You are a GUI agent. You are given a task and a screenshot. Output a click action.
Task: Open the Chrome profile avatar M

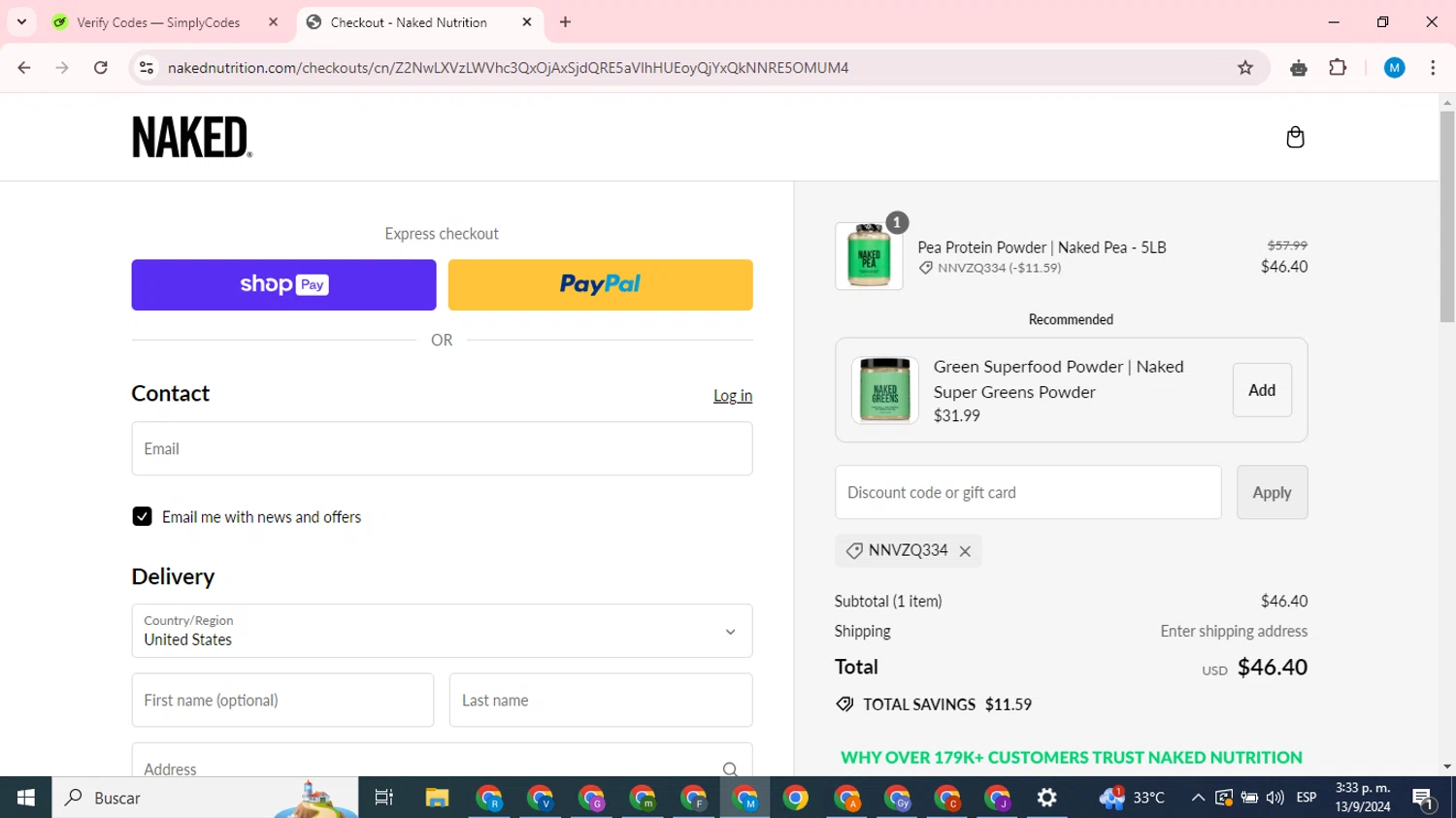click(1394, 68)
